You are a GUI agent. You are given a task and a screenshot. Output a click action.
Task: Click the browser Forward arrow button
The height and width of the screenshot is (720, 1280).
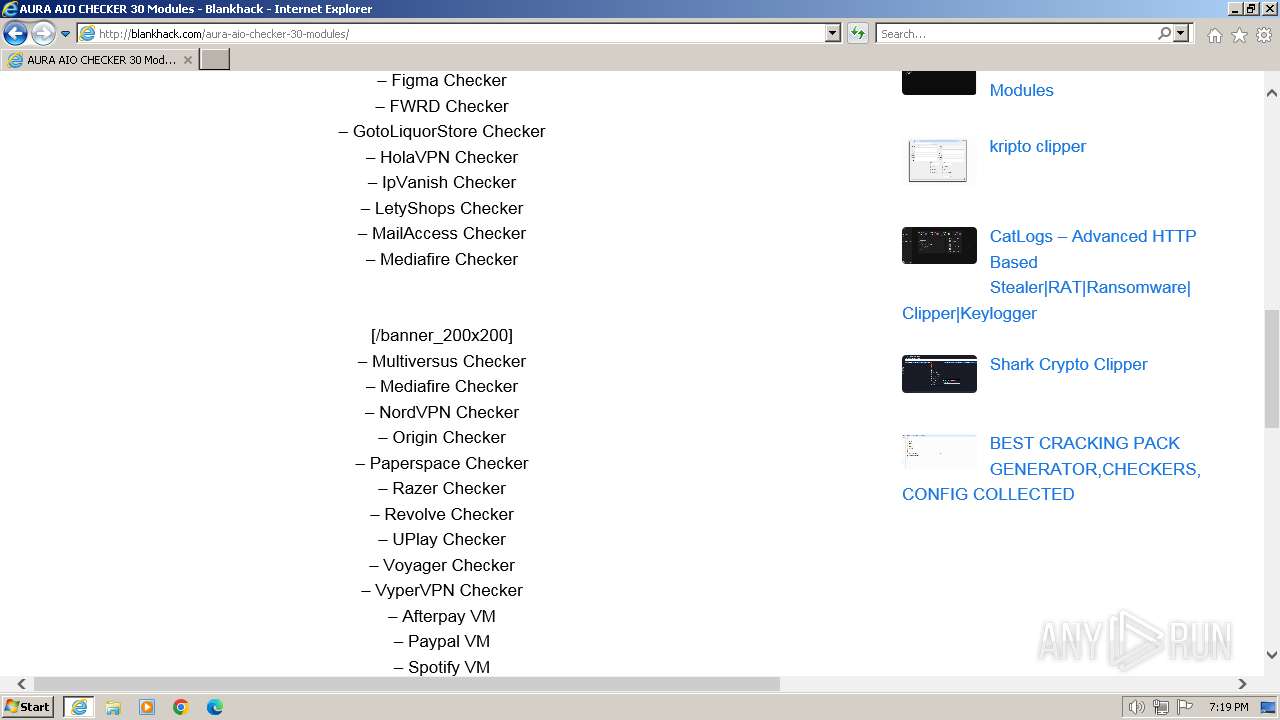pyautogui.click(x=42, y=33)
